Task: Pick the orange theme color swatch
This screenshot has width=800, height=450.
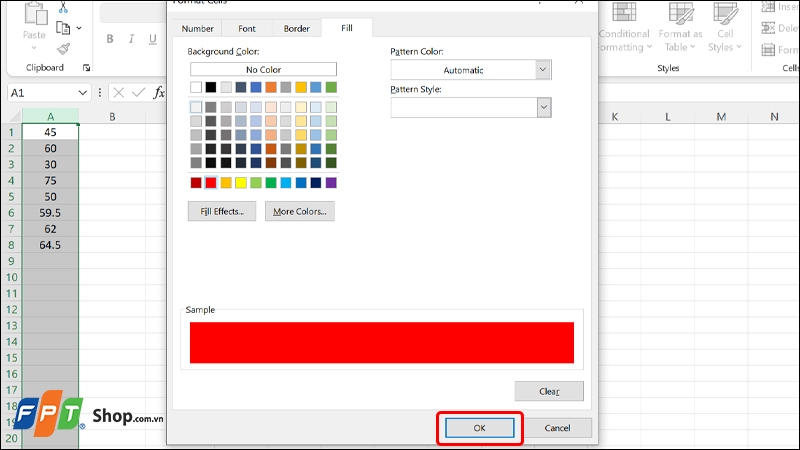Action: (x=271, y=87)
